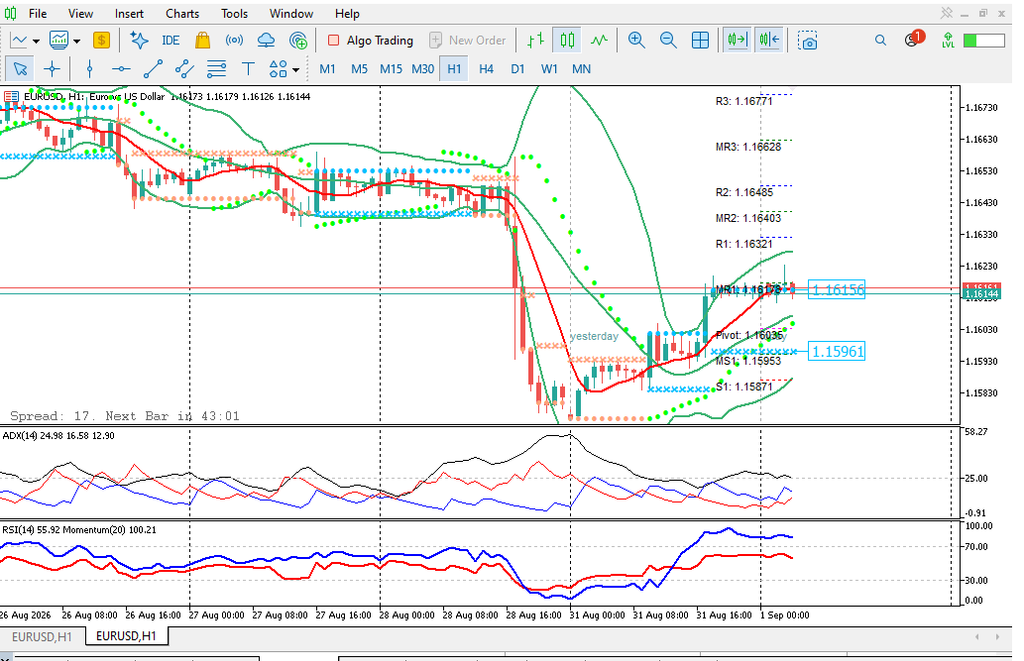
Task: Switch timeframe to W1
Action: [549, 69]
